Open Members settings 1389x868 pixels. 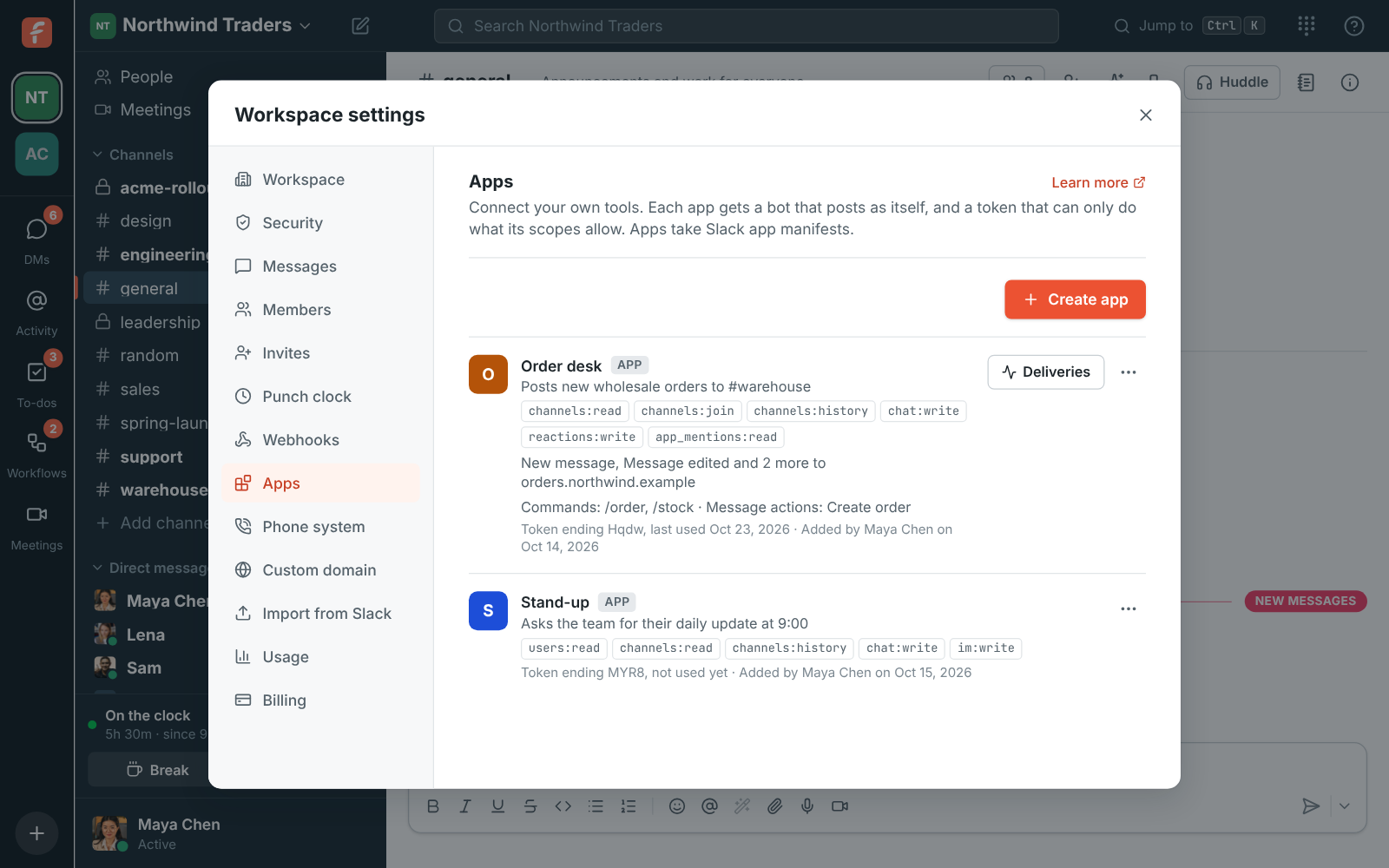[x=321, y=310]
